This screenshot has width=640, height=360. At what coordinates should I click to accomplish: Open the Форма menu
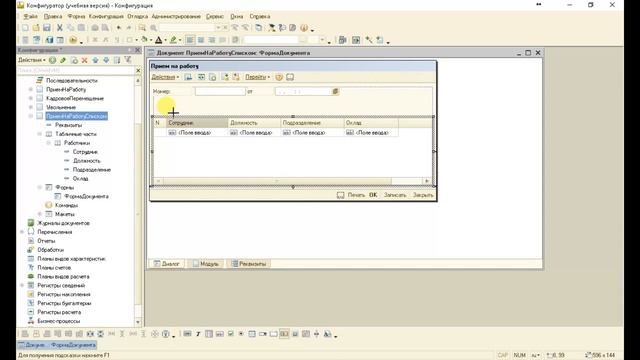(76, 17)
